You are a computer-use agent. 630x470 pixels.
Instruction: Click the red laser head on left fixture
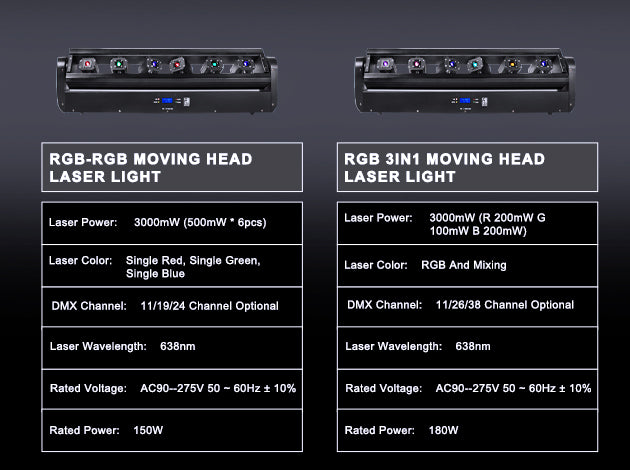[x=89, y=65]
